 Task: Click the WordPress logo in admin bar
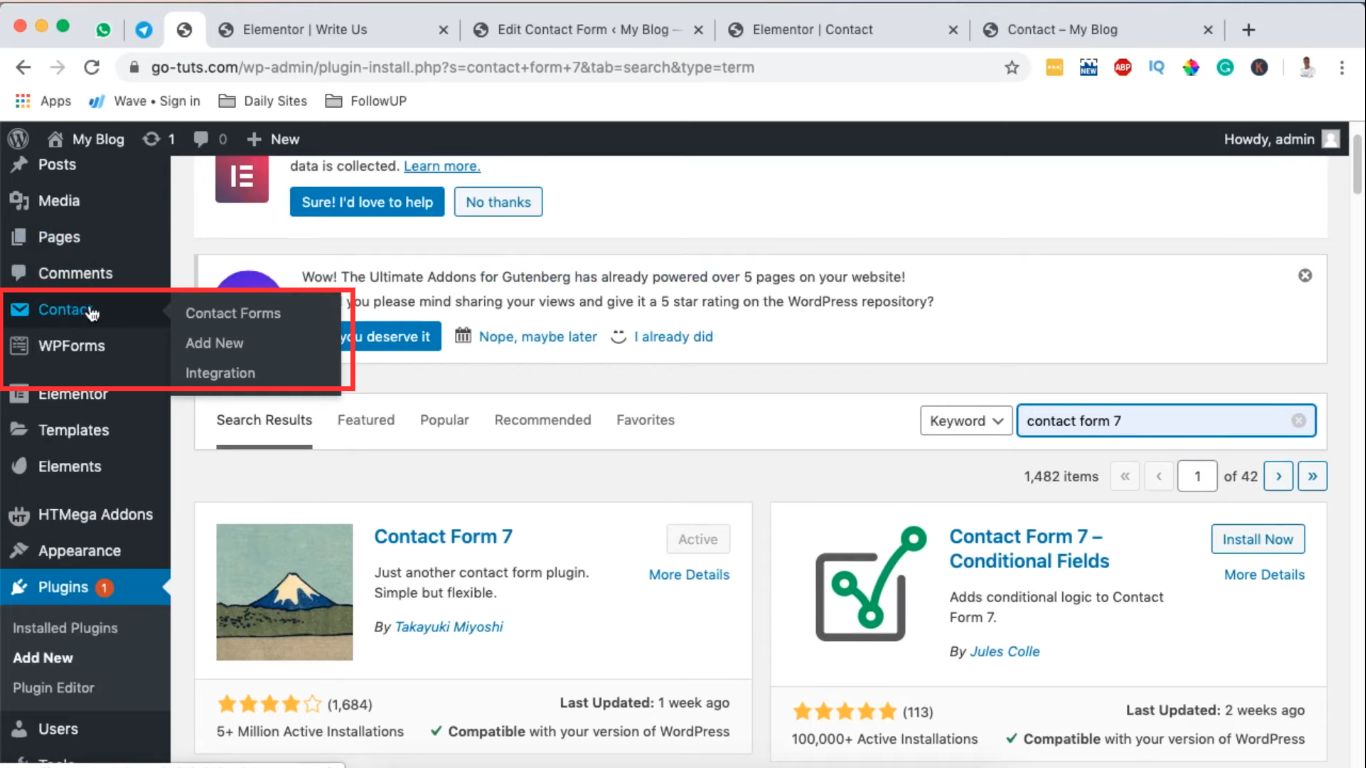[x=18, y=139]
